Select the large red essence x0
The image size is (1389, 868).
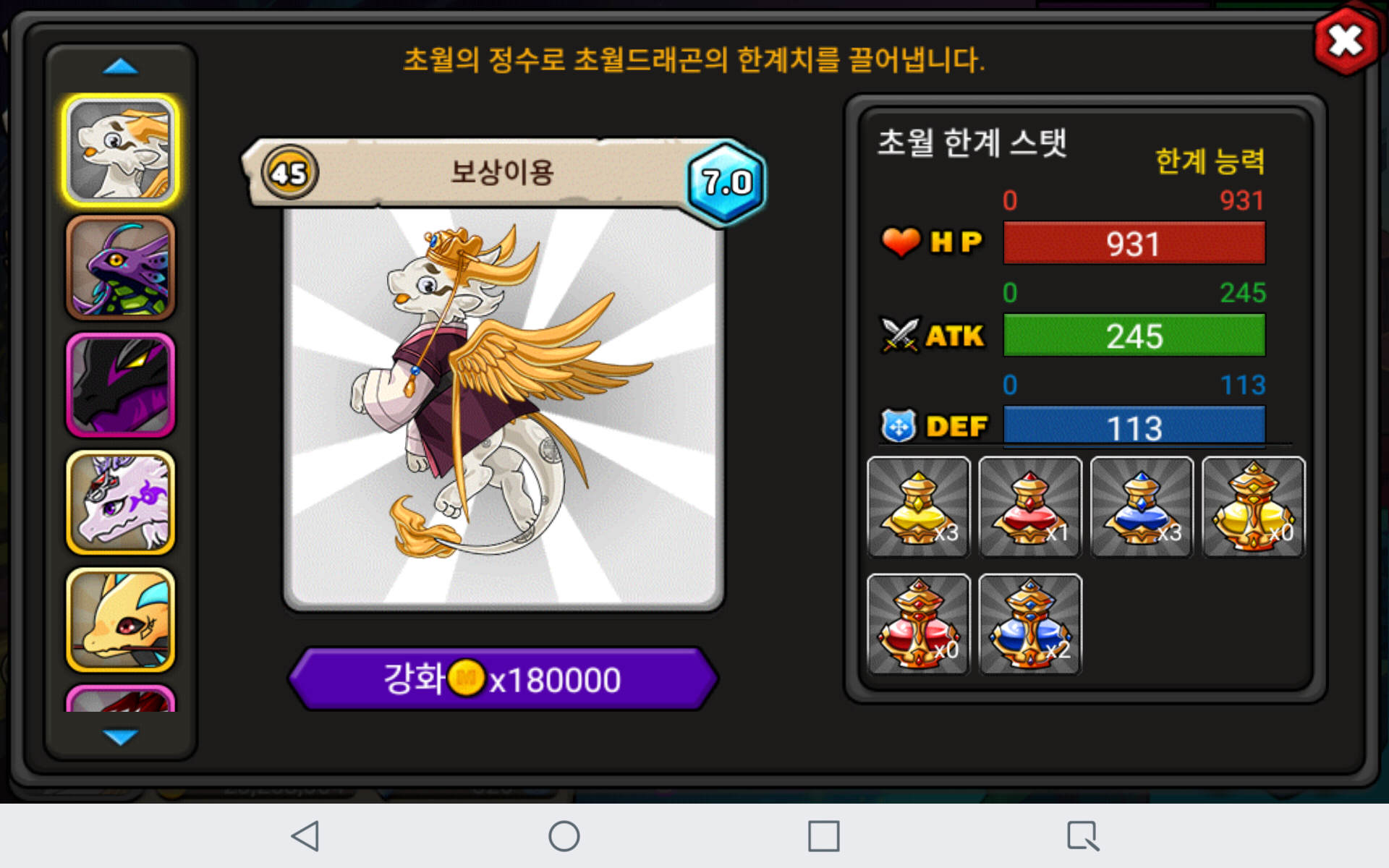click(x=918, y=624)
